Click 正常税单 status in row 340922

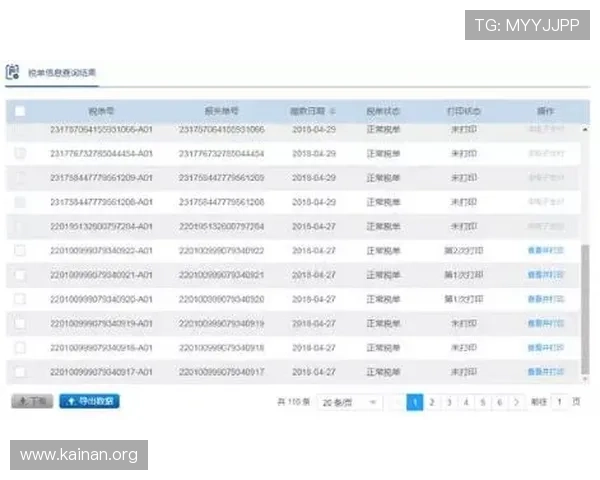click(383, 251)
